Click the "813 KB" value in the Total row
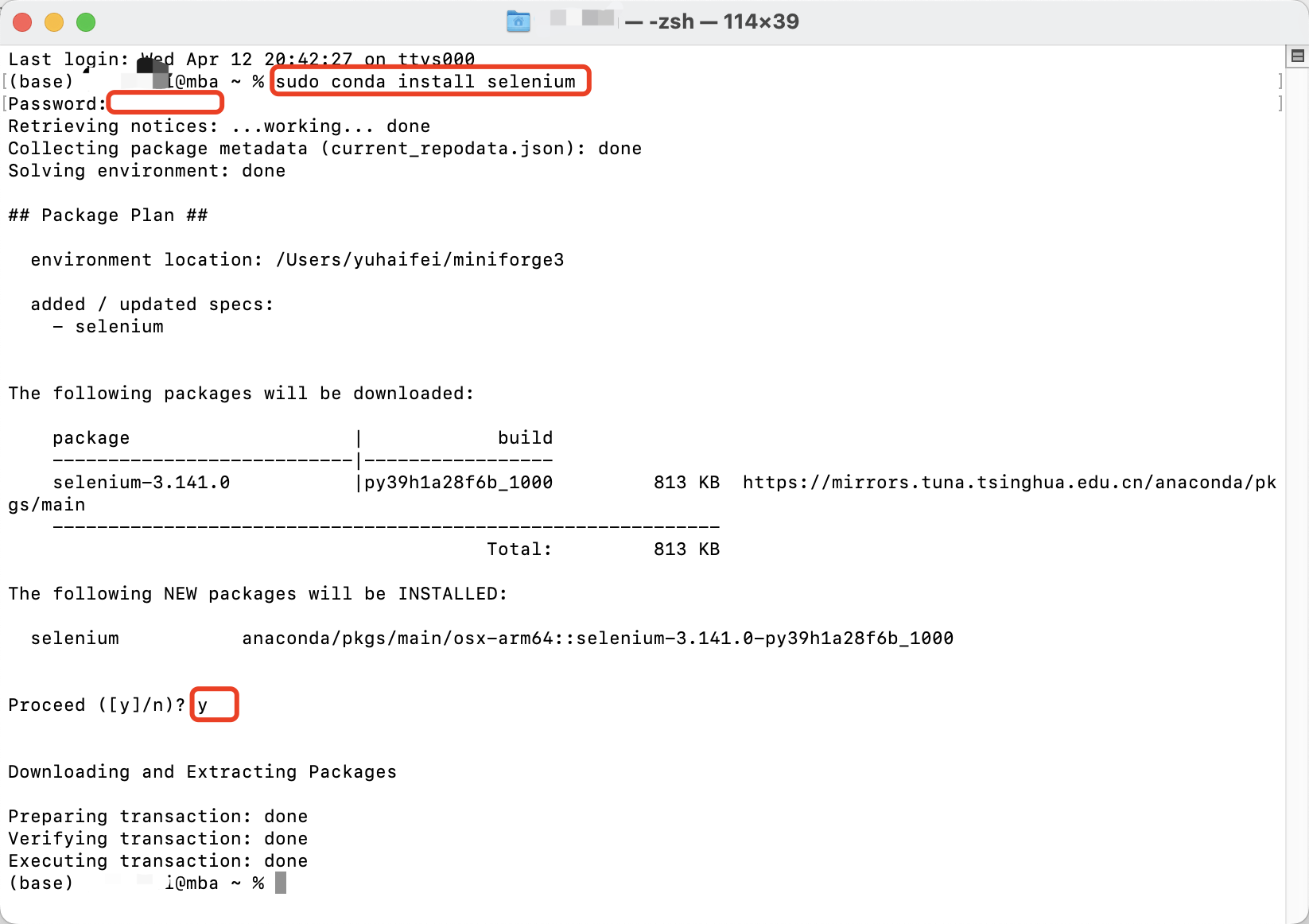 point(687,549)
